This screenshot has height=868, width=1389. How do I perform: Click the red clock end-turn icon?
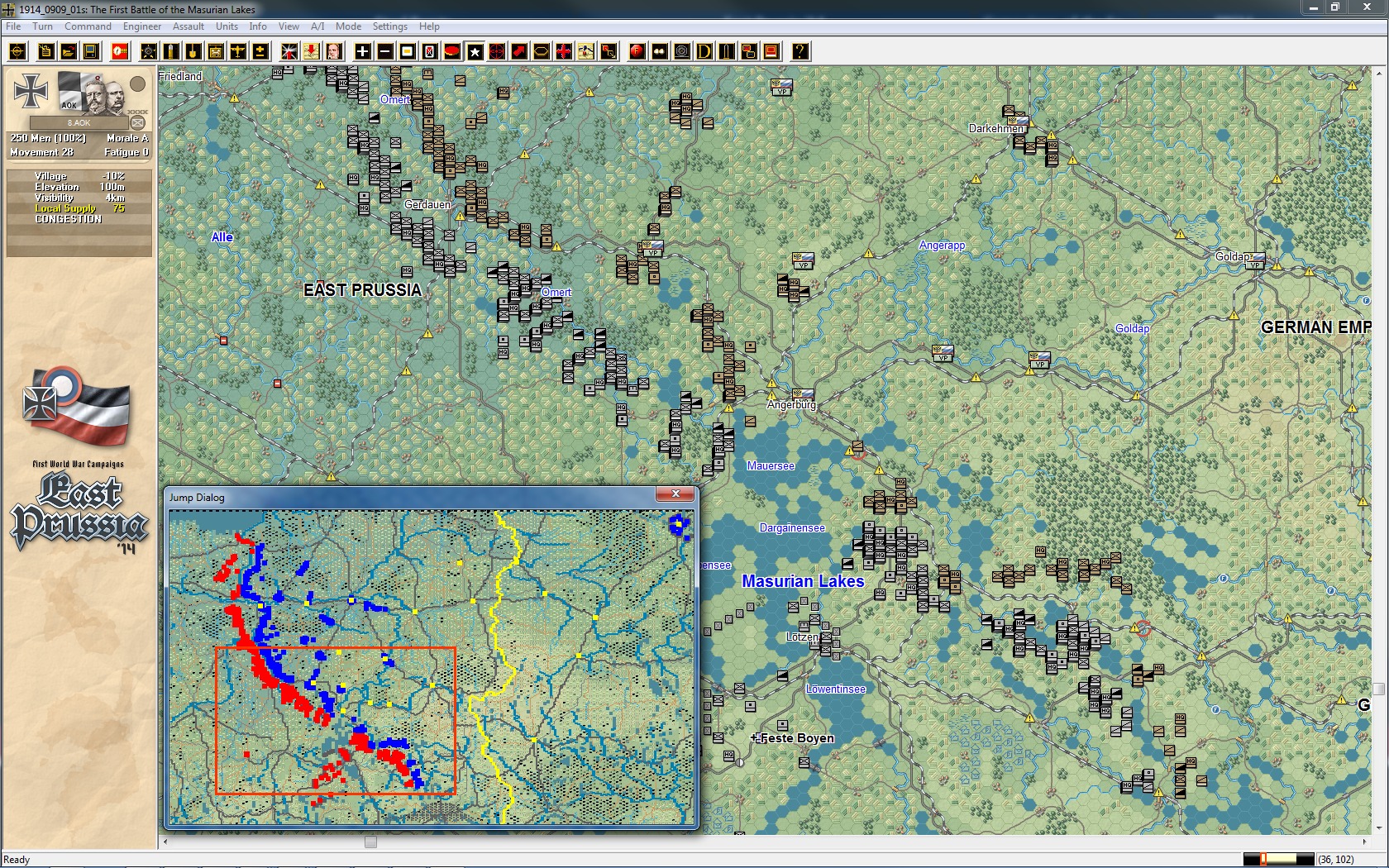click(x=120, y=51)
